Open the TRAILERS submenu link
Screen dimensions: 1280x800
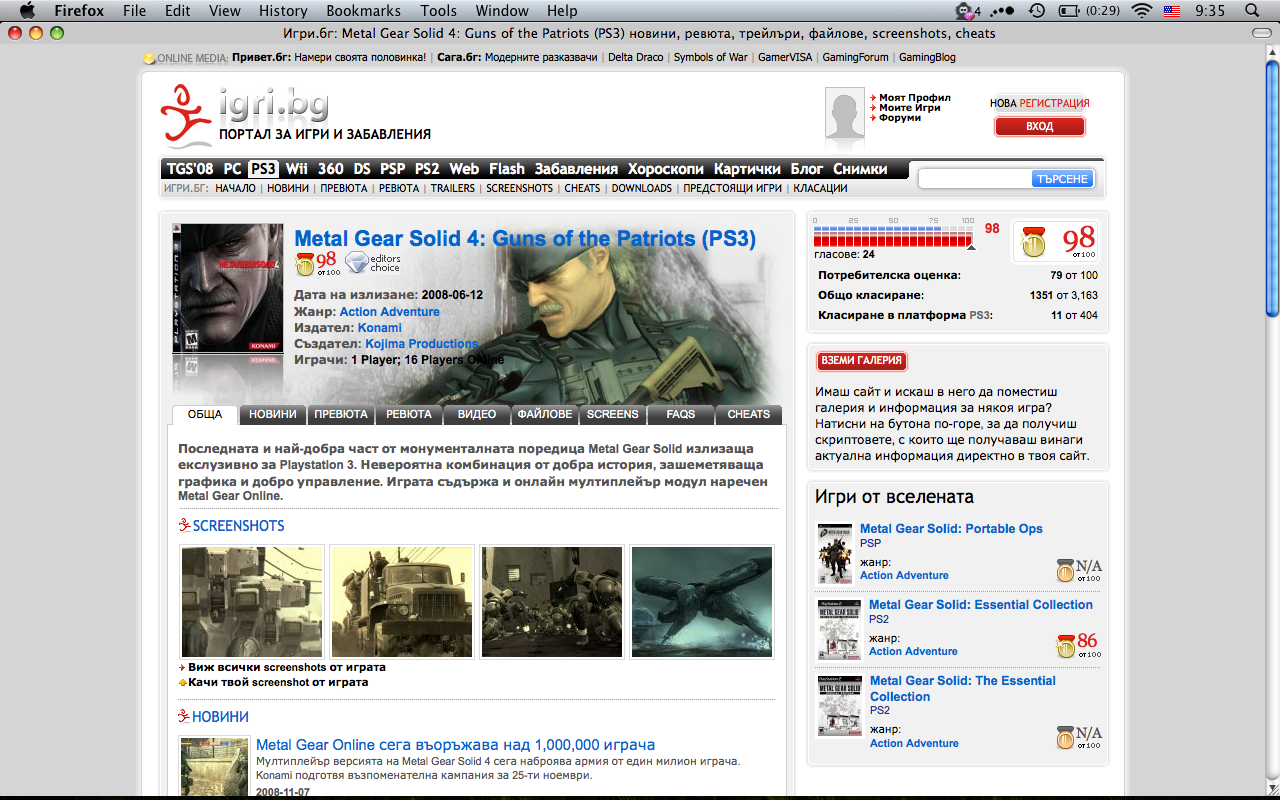(453, 188)
